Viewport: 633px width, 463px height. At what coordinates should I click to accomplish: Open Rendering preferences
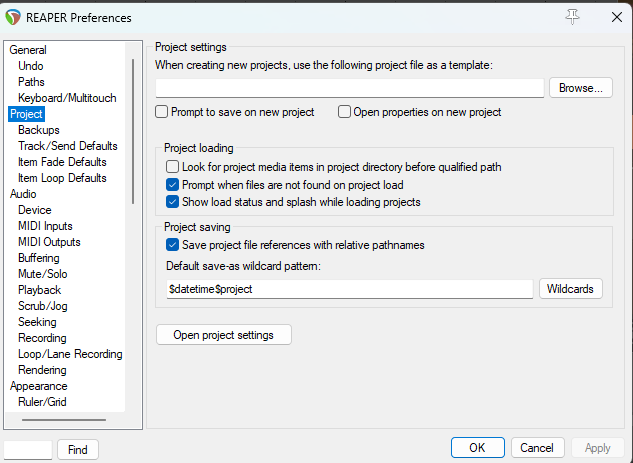[42, 370]
